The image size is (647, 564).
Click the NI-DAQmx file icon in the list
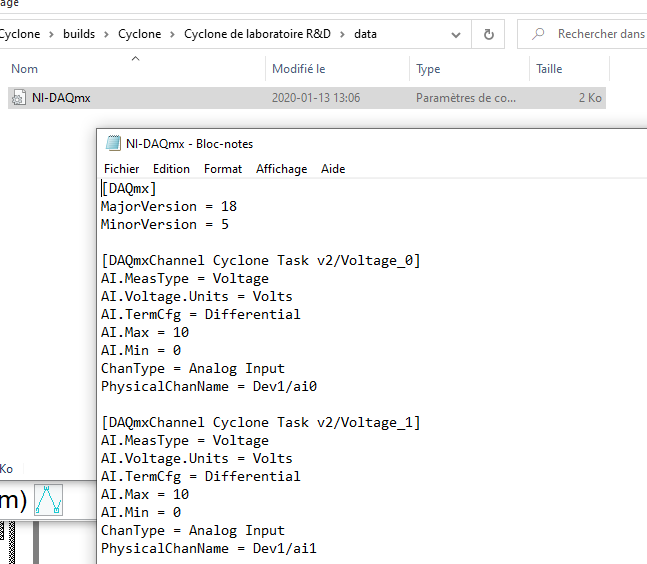(x=19, y=98)
